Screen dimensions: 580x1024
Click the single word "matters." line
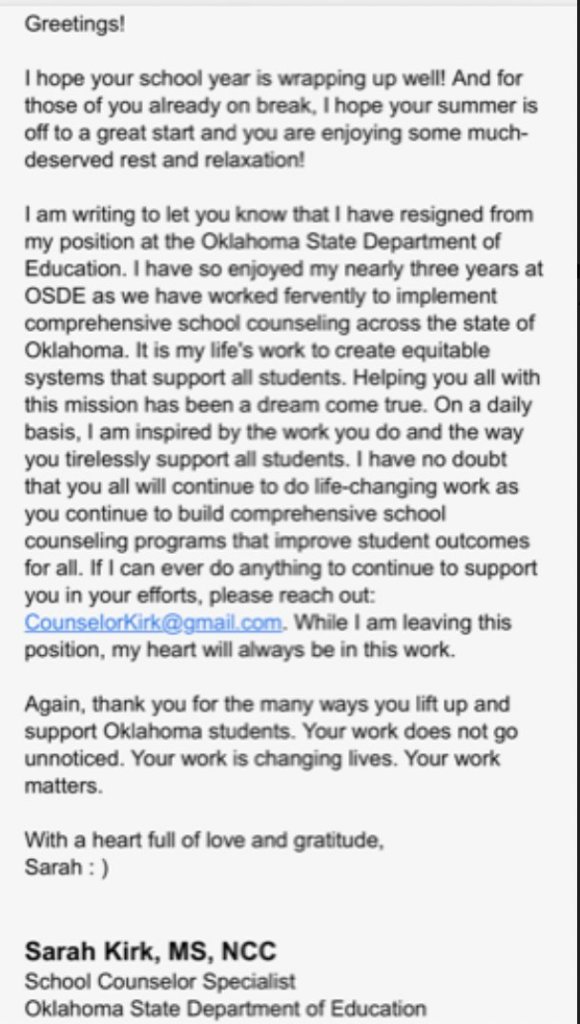click(x=63, y=786)
